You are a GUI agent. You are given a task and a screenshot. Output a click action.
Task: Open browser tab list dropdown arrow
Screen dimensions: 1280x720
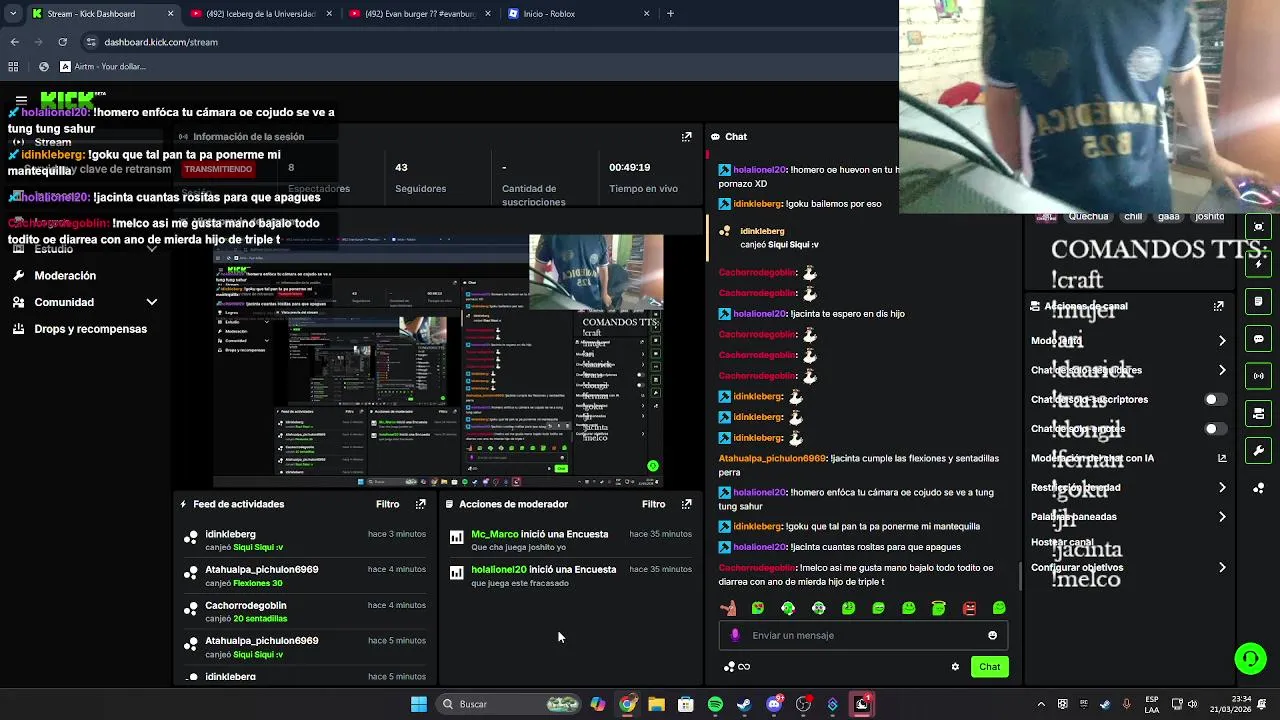tap(12, 14)
